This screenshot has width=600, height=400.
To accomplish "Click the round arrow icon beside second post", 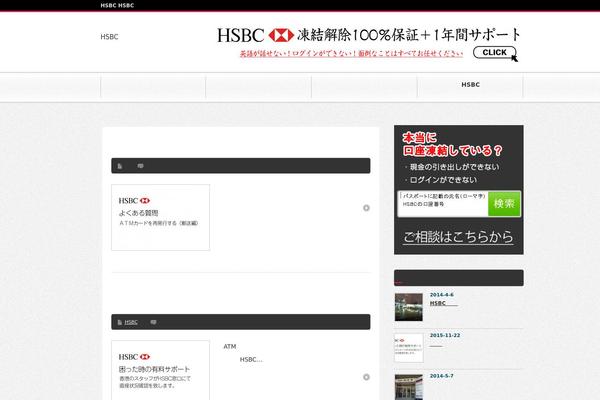I will coord(366,377).
